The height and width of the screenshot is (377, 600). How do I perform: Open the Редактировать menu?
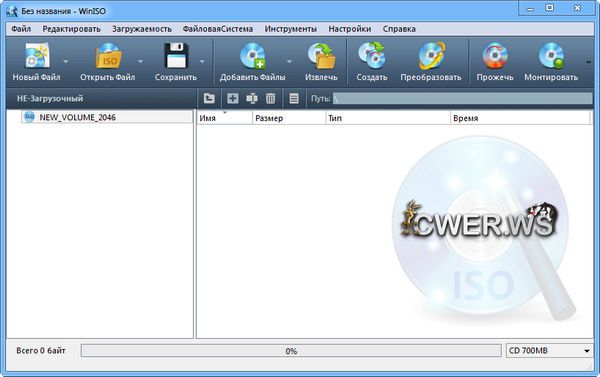72,29
